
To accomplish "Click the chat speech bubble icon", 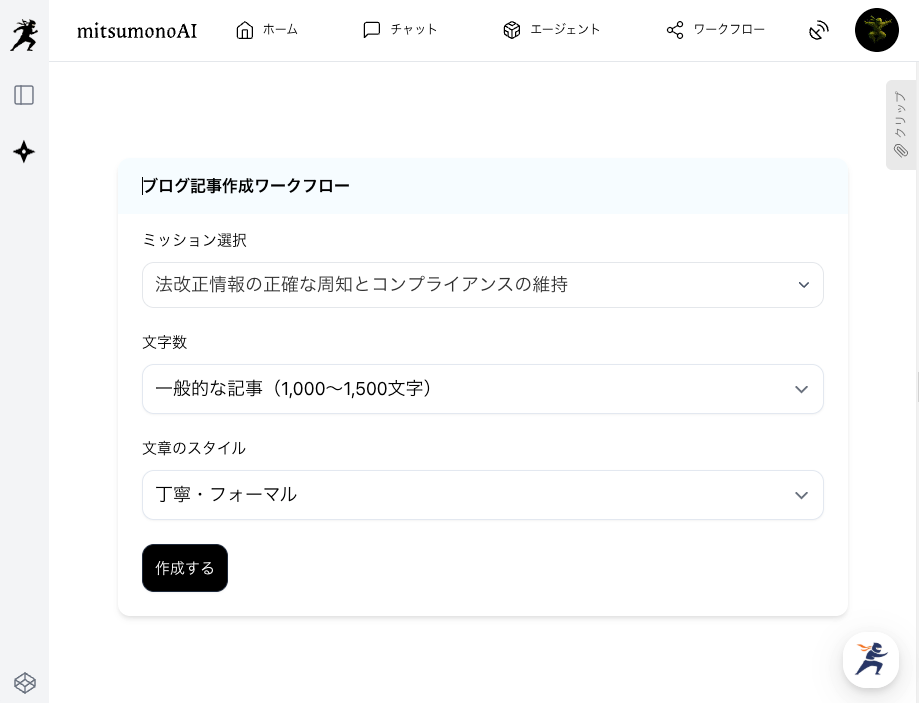I will pos(372,30).
